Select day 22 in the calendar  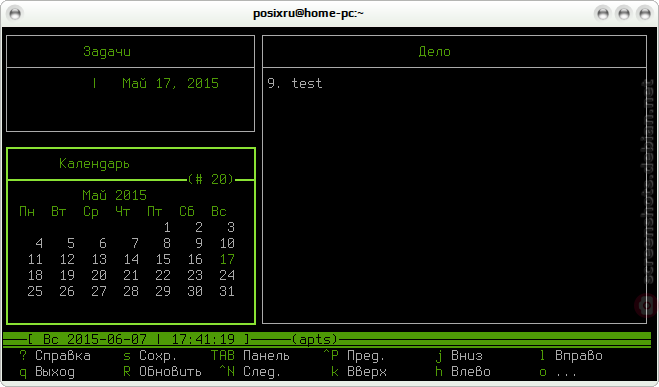pyautogui.click(x=163, y=275)
